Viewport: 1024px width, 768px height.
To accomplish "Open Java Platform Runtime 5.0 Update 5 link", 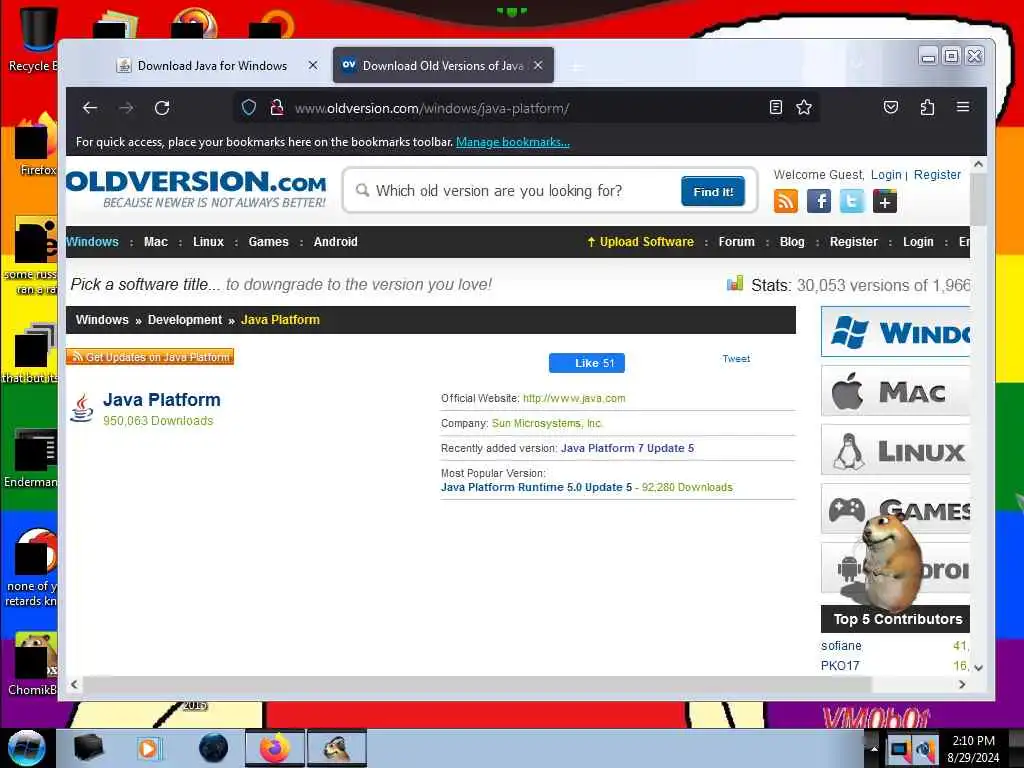I will [x=536, y=487].
